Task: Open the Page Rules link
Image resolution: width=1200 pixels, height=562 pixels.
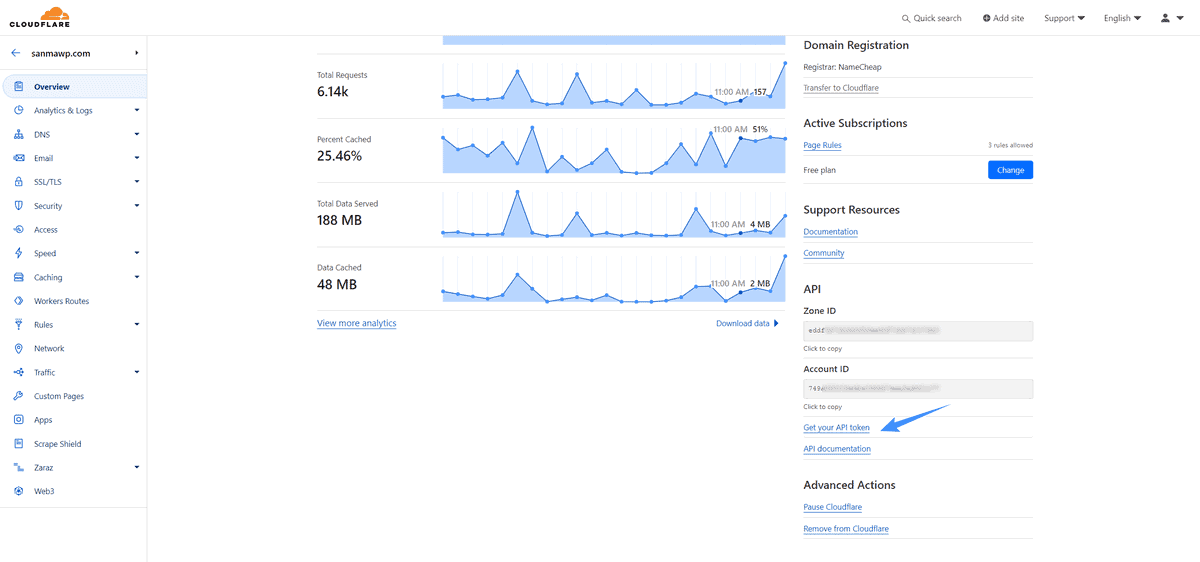Action: pos(822,145)
